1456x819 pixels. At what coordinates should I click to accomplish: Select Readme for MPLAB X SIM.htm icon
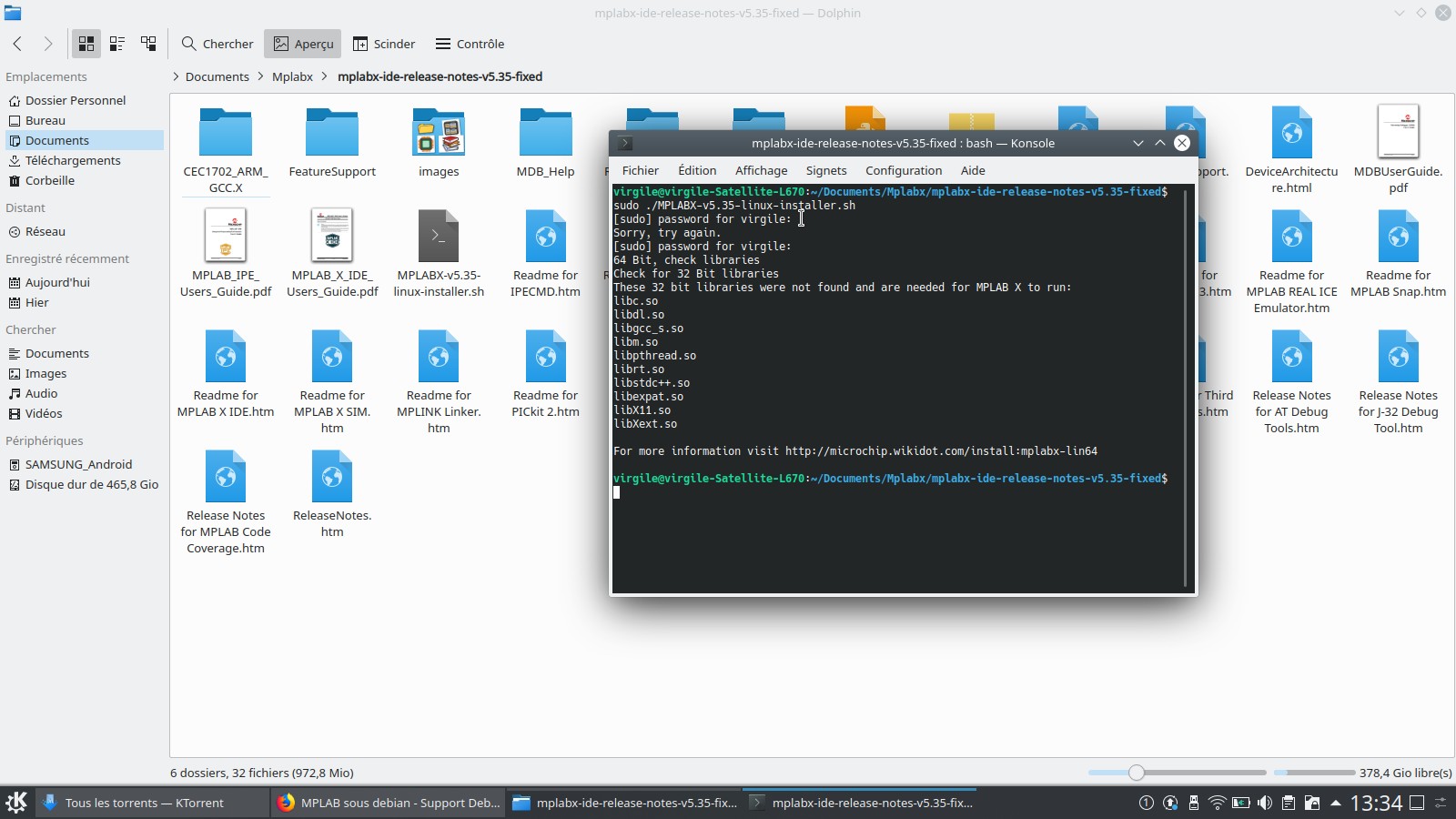click(x=332, y=356)
